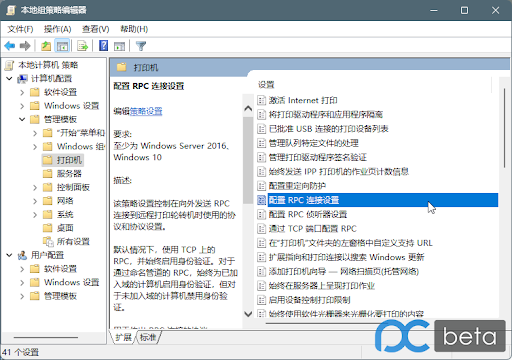This screenshot has height=360, width=512.
Task: Click the folder icon in the 打印机 header
Action: tap(122, 67)
